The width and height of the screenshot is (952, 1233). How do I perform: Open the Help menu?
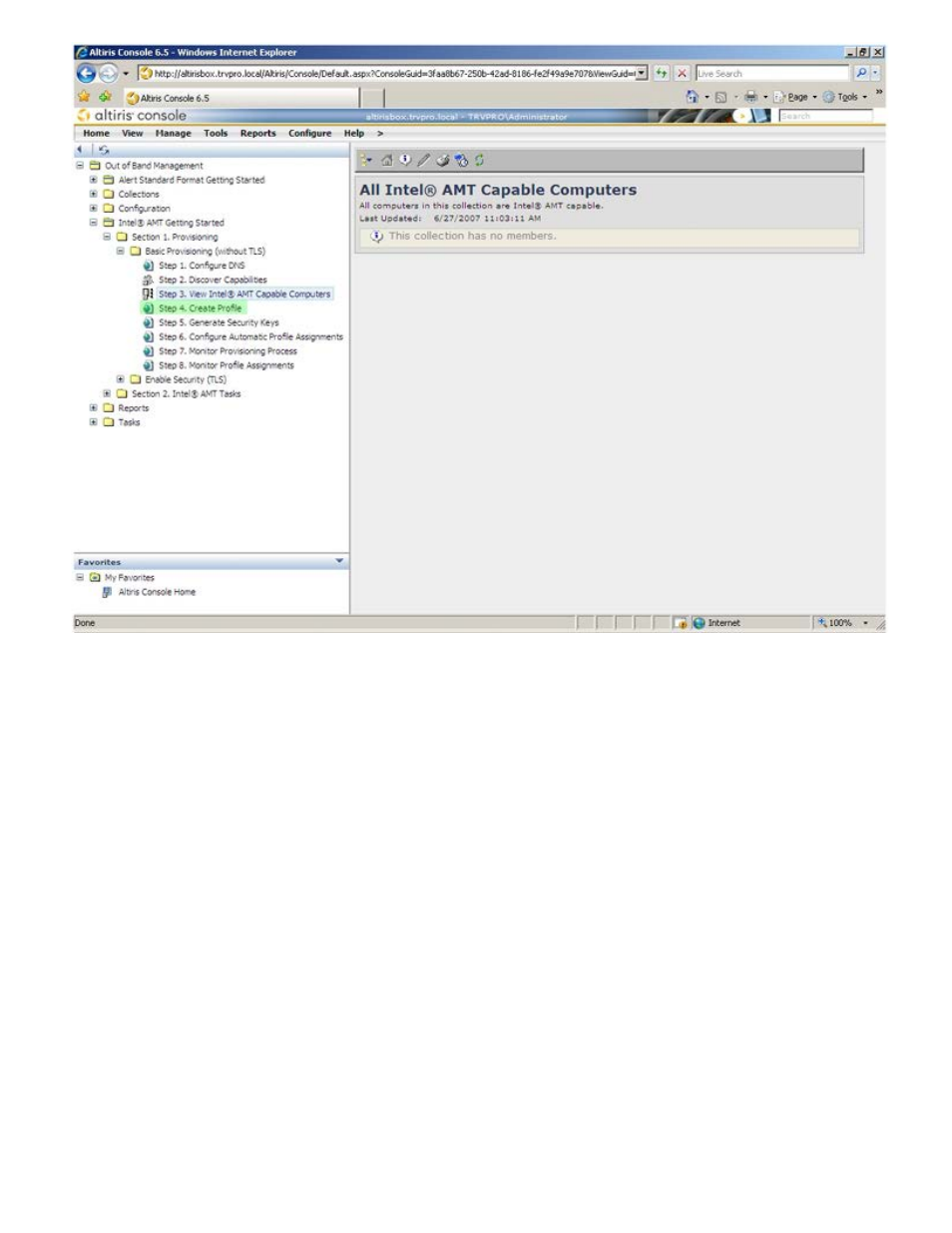coord(354,133)
